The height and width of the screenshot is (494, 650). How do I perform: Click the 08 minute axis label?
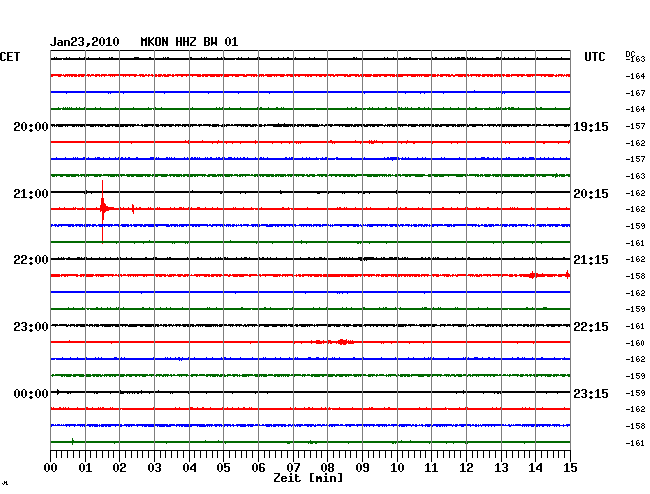[327, 468]
